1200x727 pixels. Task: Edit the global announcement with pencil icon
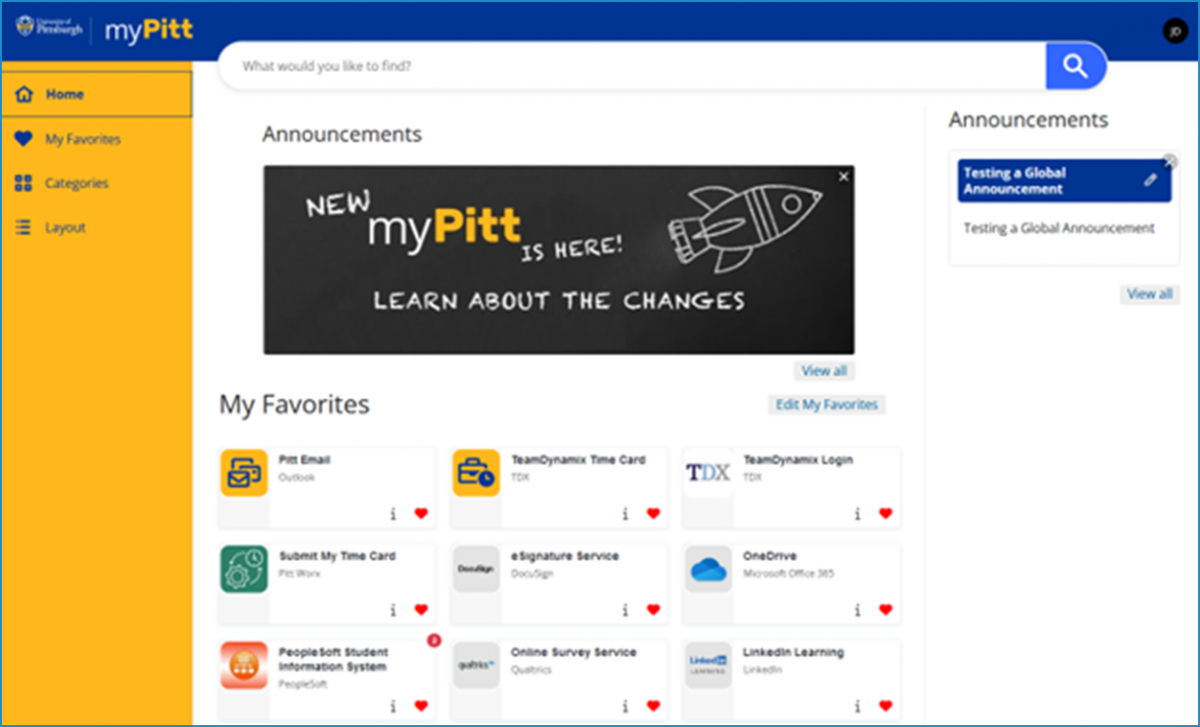[x=1150, y=180]
